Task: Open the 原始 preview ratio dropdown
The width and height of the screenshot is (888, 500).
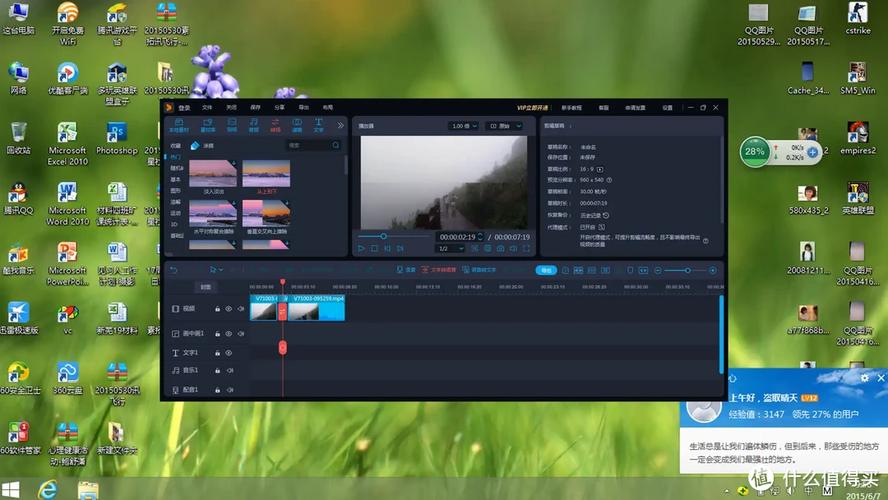Action: (x=505, y=126)
